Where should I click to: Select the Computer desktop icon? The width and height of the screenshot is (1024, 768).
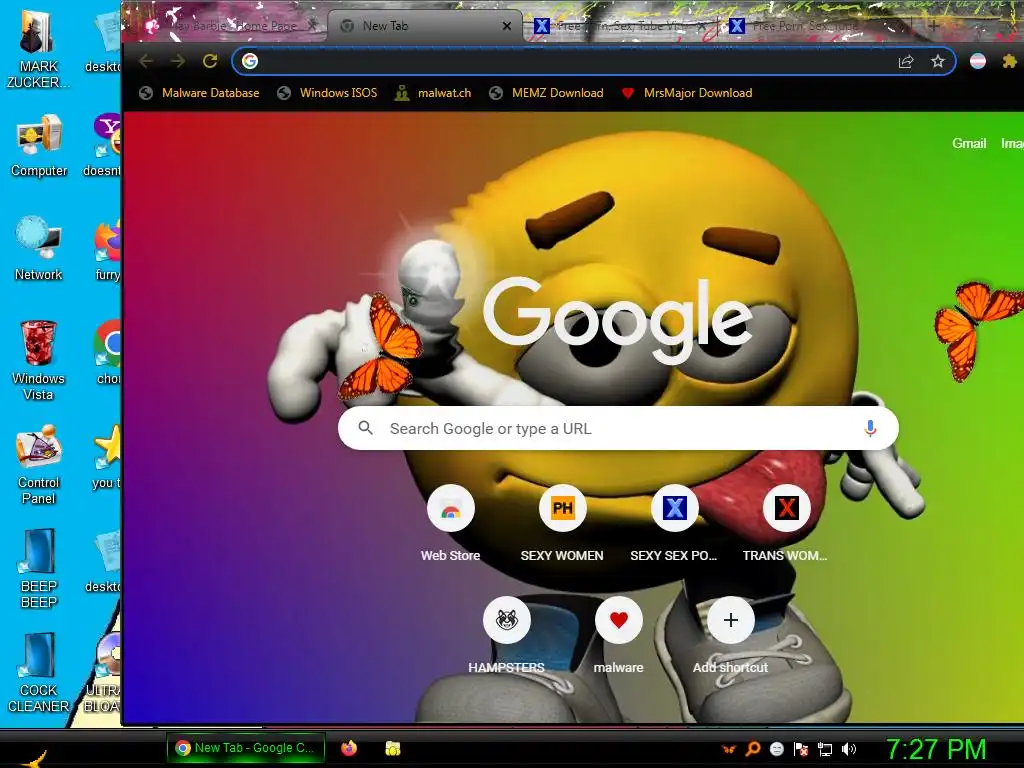point(39,146)
